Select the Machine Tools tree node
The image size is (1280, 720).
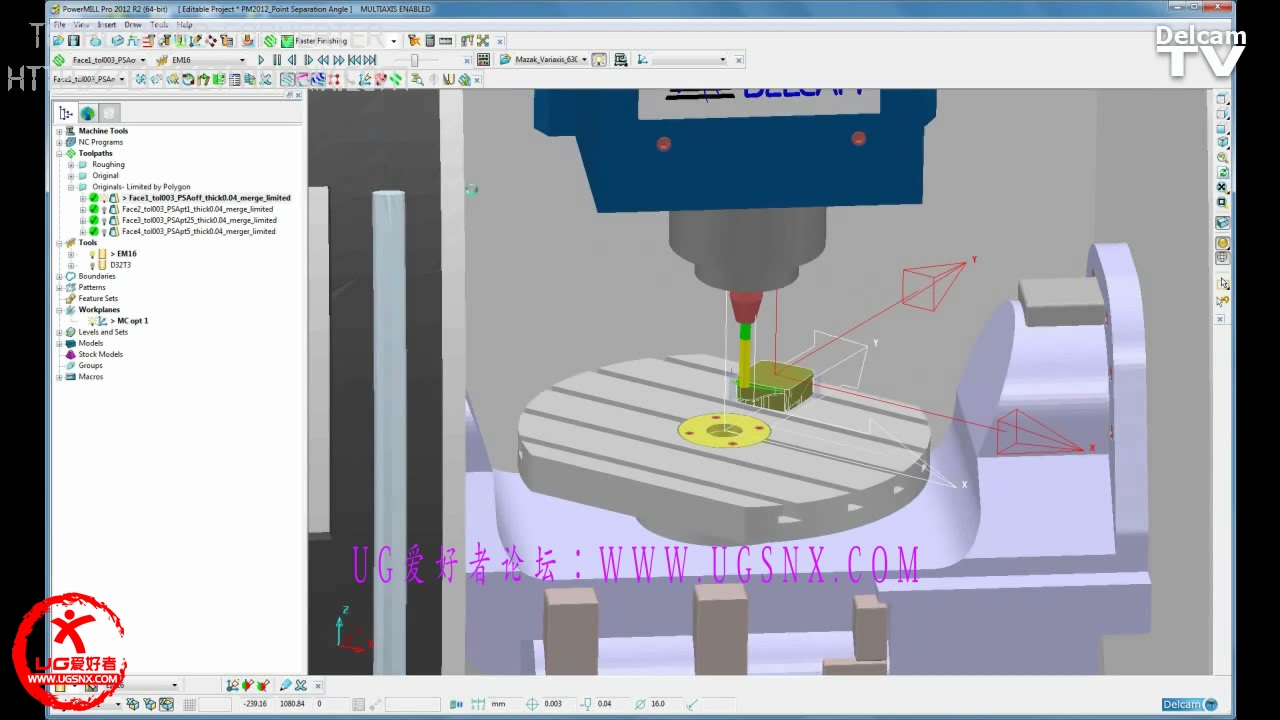point(103,131)
